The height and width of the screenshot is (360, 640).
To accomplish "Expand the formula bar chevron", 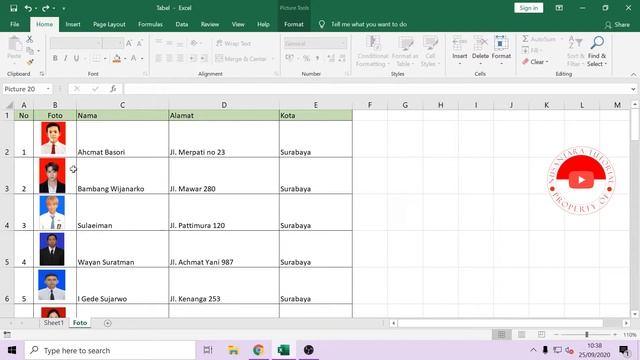I will [633, 89].
